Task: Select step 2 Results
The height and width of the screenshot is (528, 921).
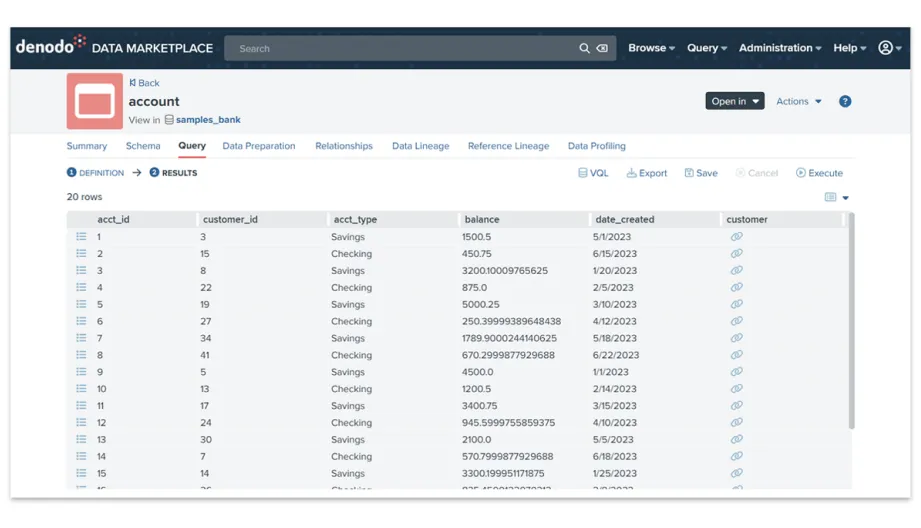Action: [173, 173]
